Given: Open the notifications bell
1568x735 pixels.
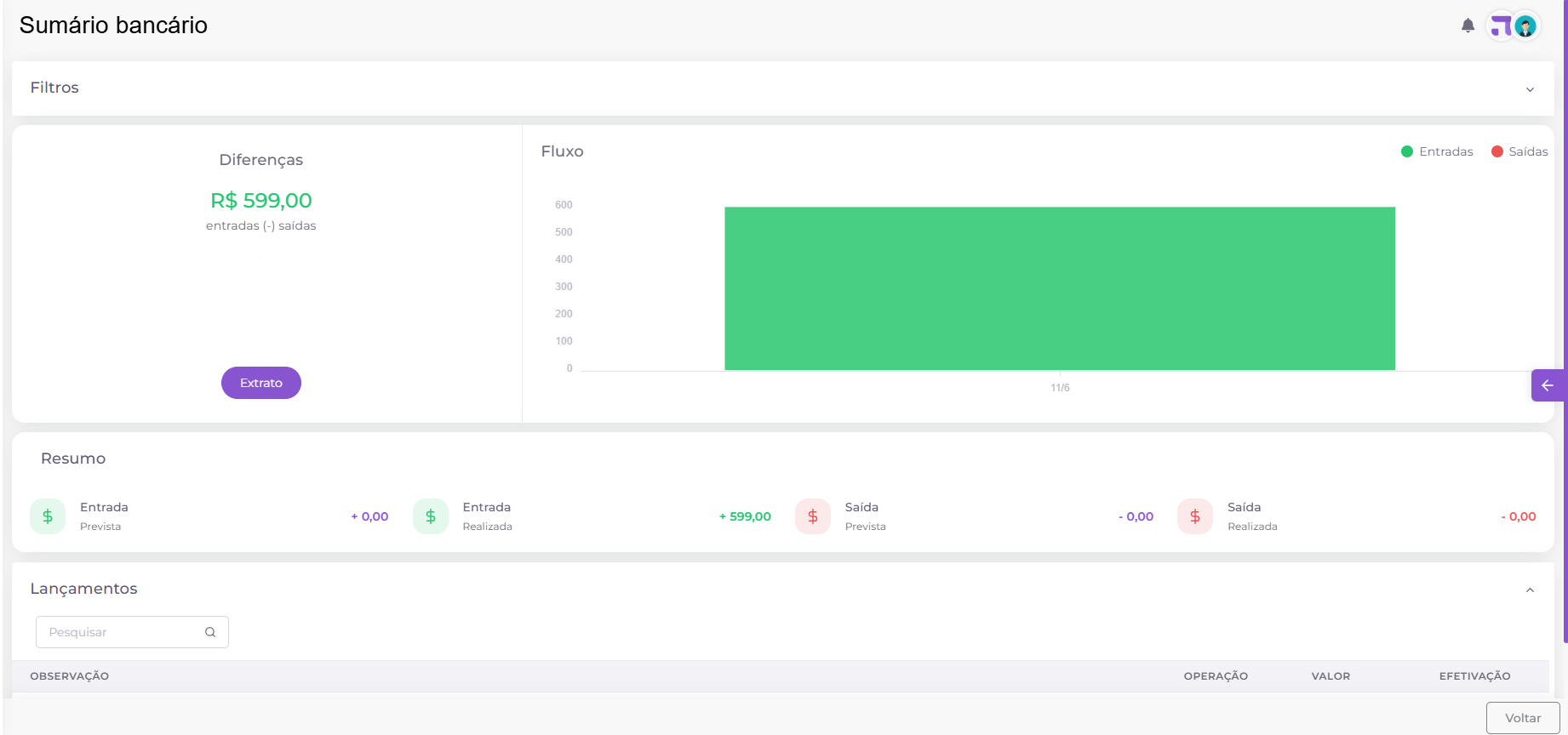Looking at the screenshot, I should coord(1468,26).
